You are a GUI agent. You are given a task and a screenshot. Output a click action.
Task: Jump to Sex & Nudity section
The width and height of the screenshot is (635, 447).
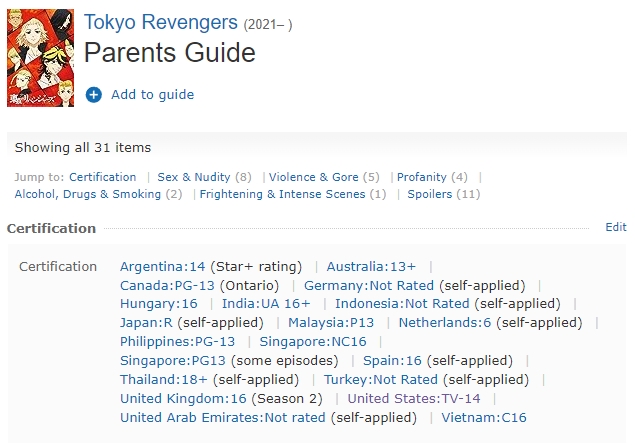(194, 177)
